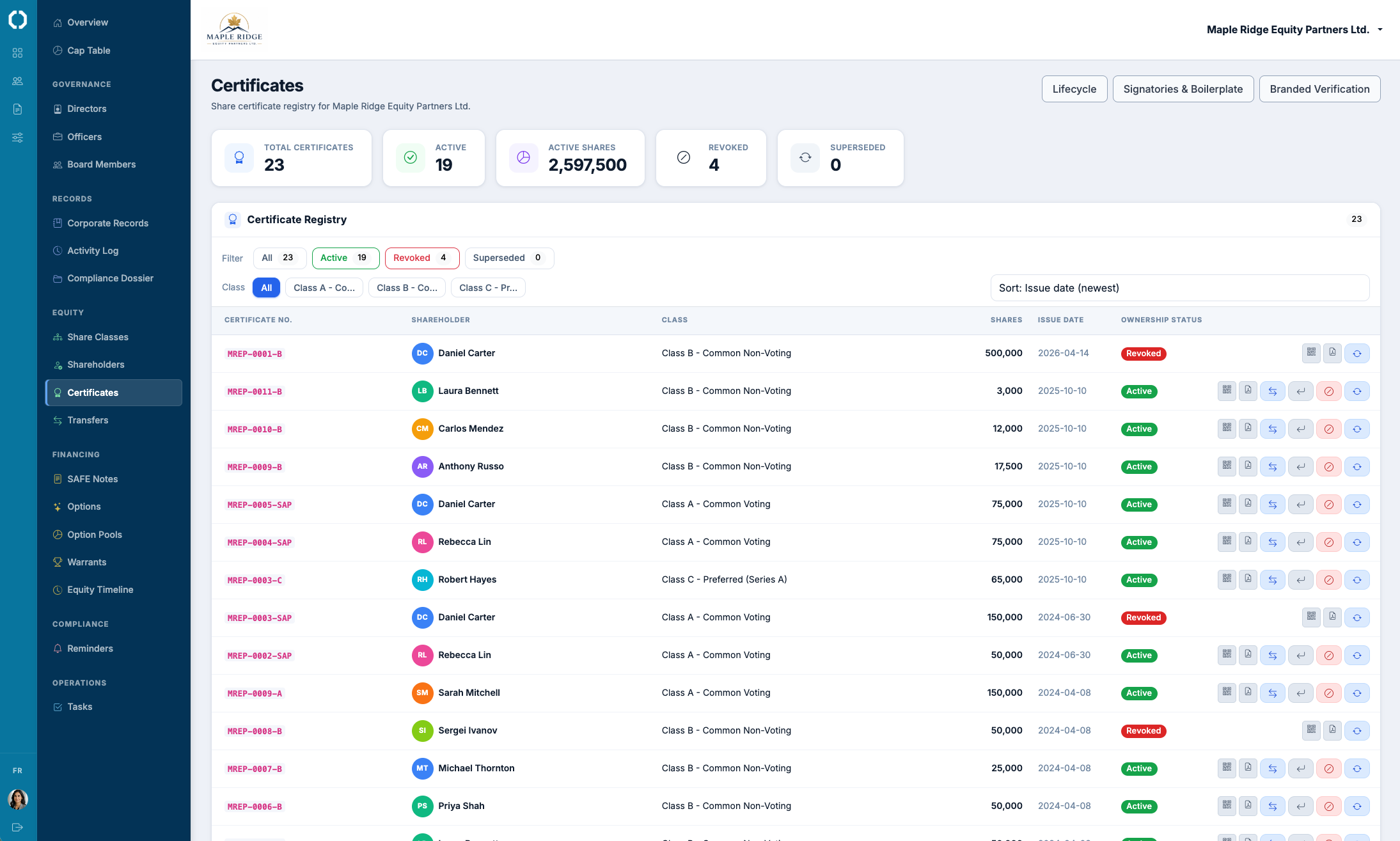
Task: Toggle the Revoked 4 status filter
Action: [x=421, y=258]
